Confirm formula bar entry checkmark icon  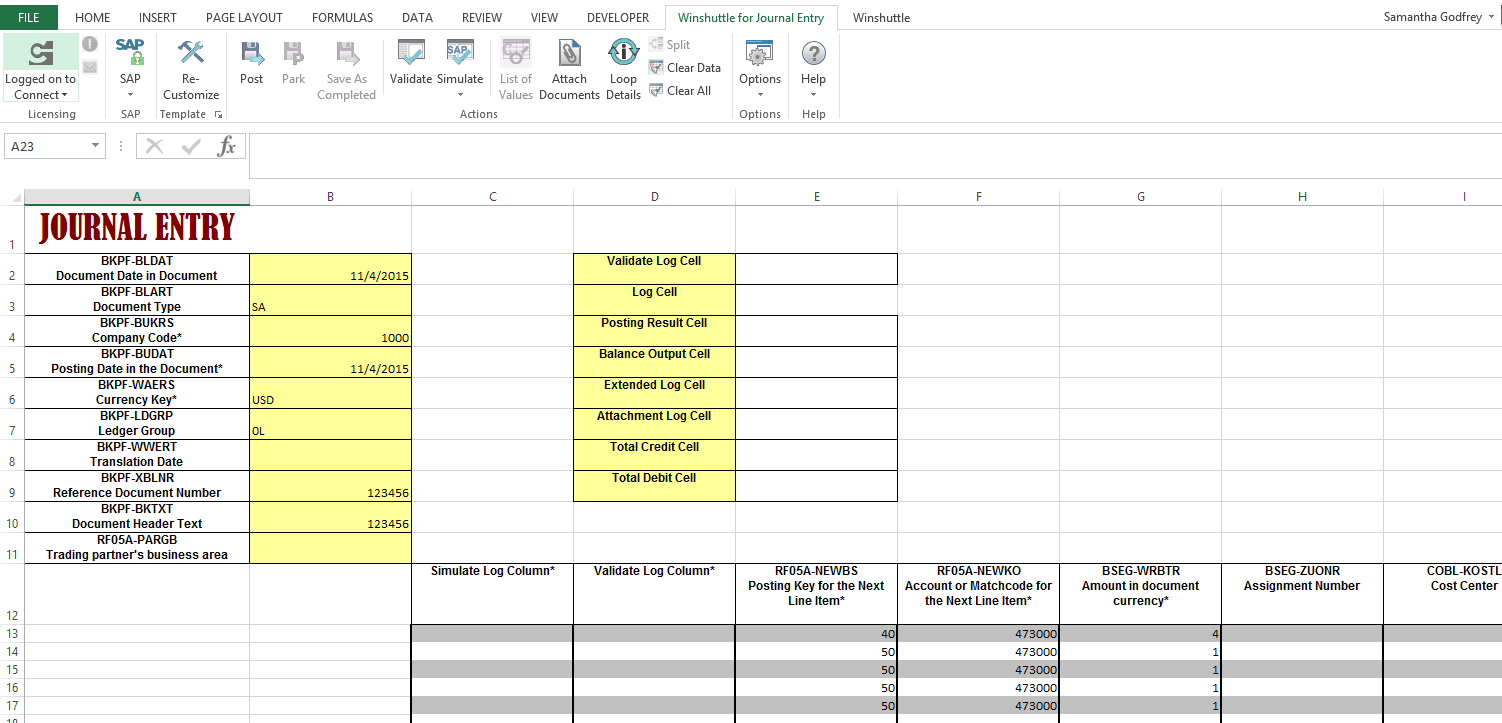[x=191, y=146]
